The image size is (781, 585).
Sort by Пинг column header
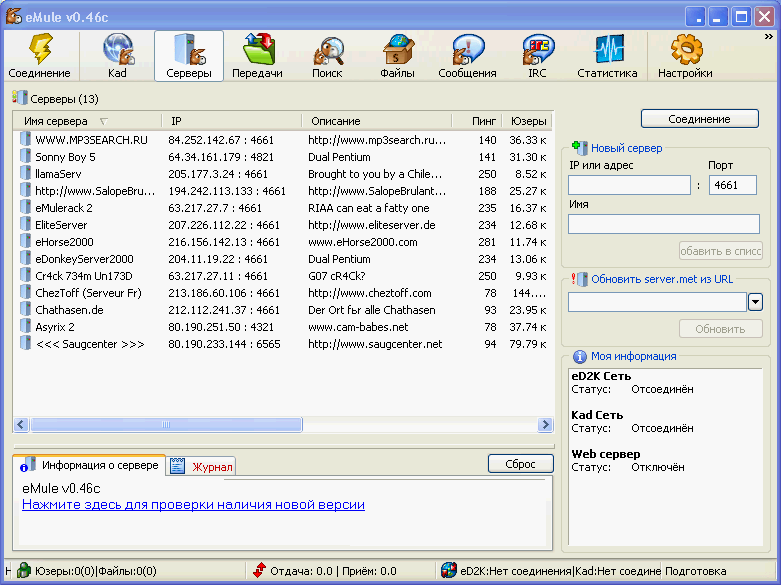coord(477,121)
